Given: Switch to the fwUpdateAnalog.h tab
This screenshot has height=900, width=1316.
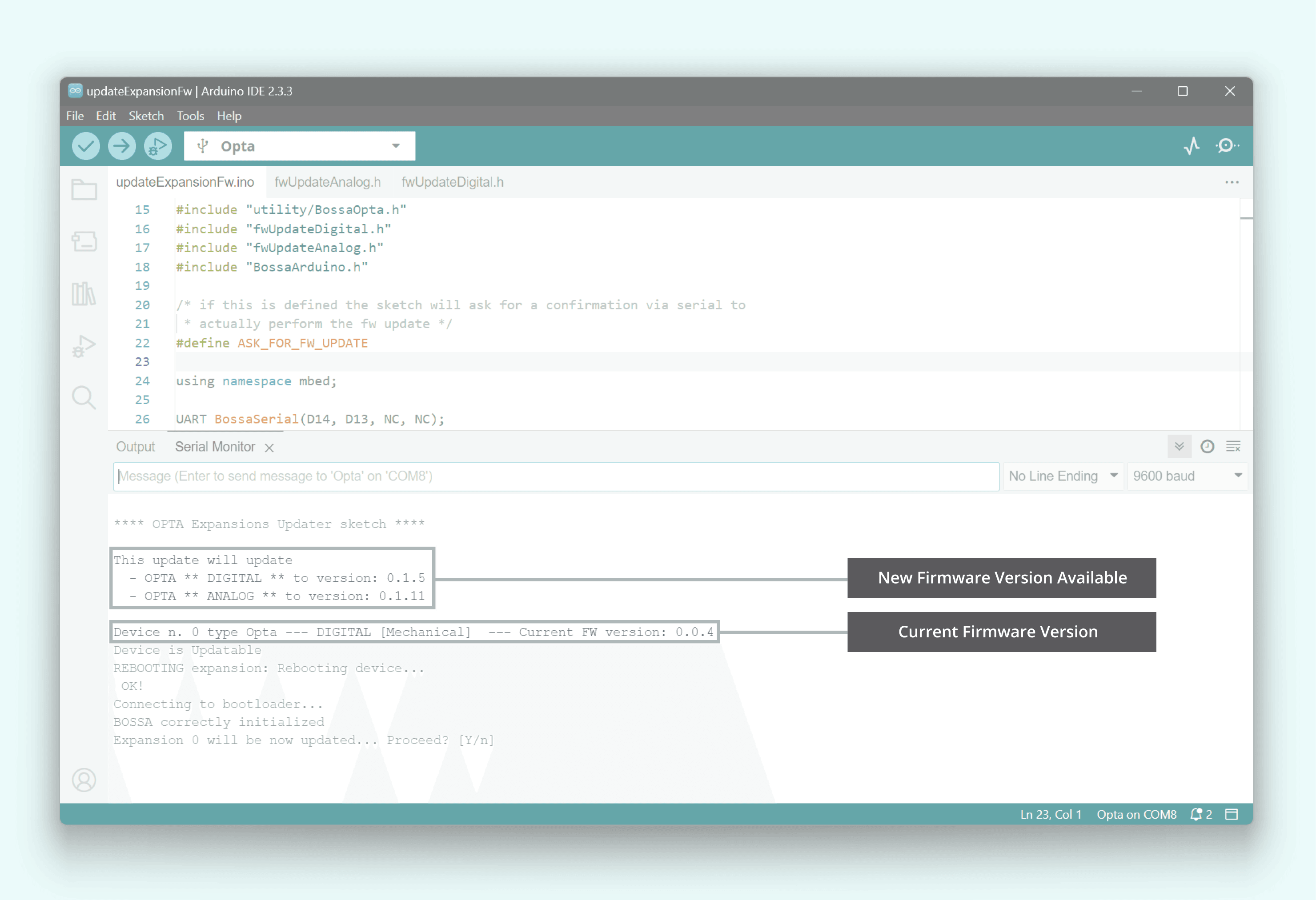Looking at the screenshot, I should [x=327, y=182].
